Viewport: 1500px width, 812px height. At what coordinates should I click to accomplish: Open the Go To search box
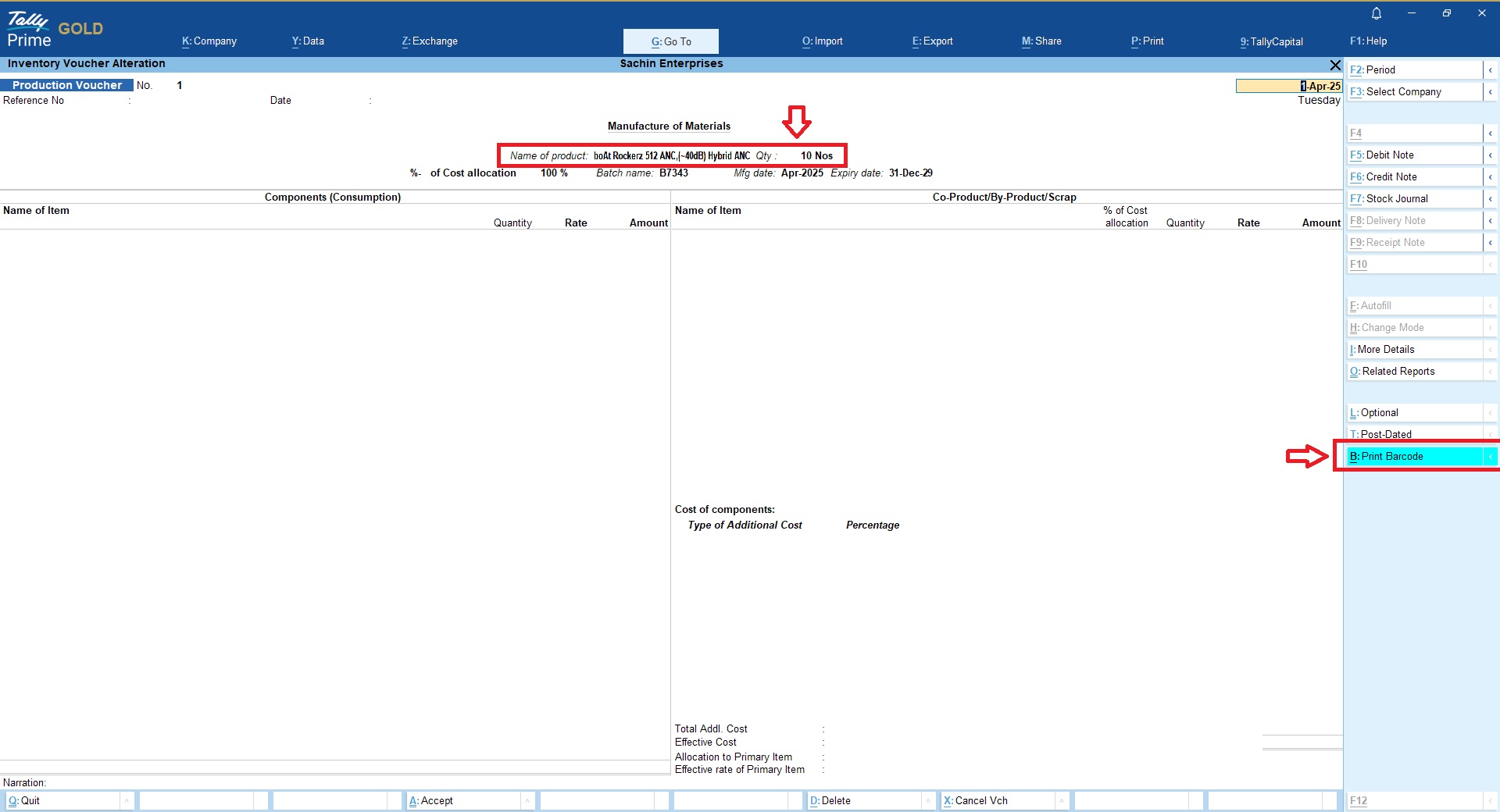point(670,41)
